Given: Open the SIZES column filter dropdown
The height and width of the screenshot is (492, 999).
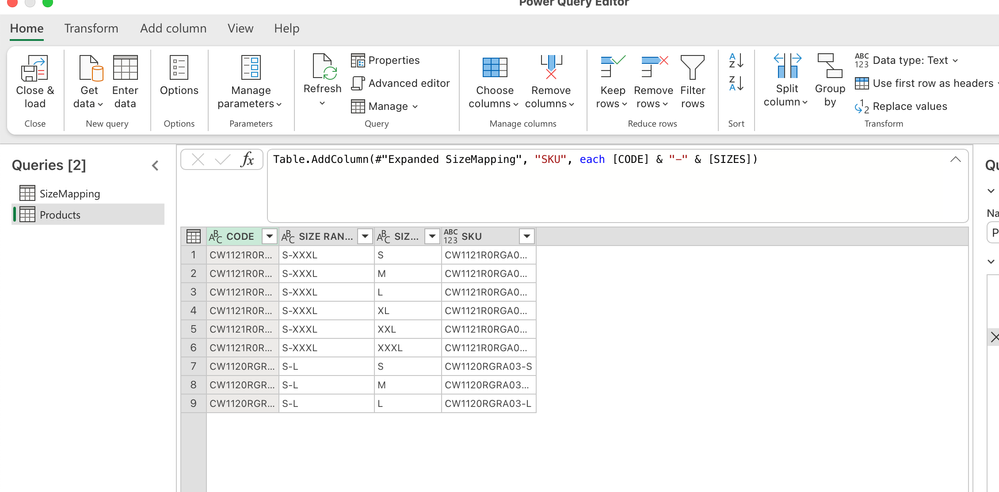Looking at the screenshot, I should (x=433, y=236).
